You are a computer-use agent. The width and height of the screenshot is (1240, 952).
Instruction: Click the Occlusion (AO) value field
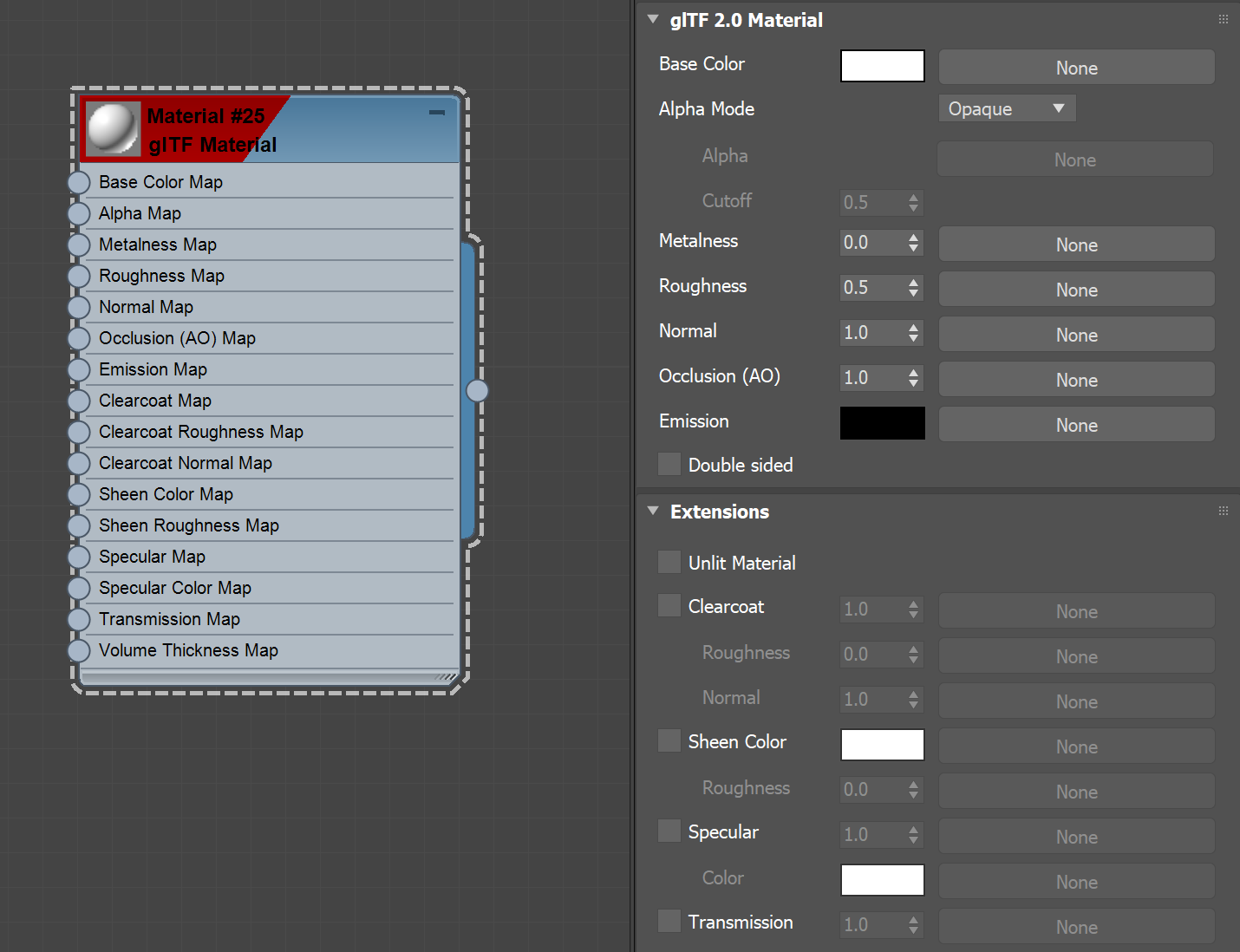(x=872, y=378)
